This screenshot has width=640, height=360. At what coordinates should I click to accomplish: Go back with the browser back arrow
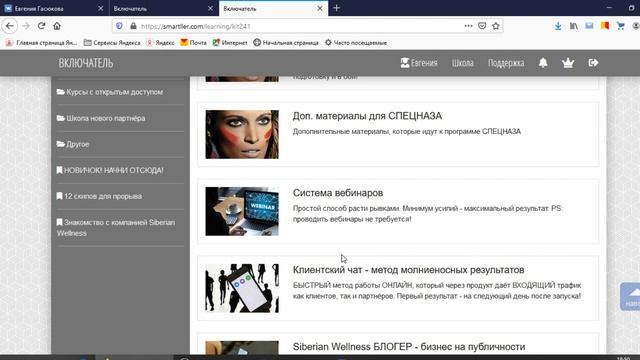click(x=10, y=26)
